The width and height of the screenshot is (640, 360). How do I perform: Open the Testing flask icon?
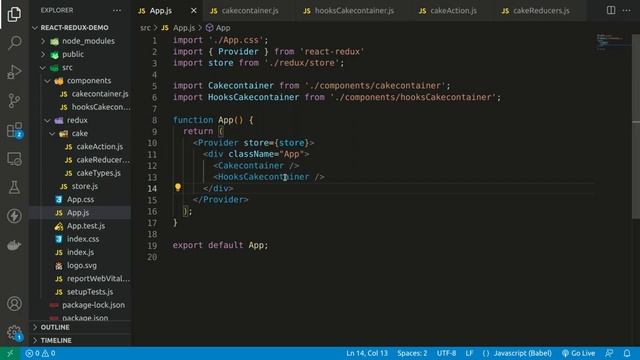(x=14, y=187)
